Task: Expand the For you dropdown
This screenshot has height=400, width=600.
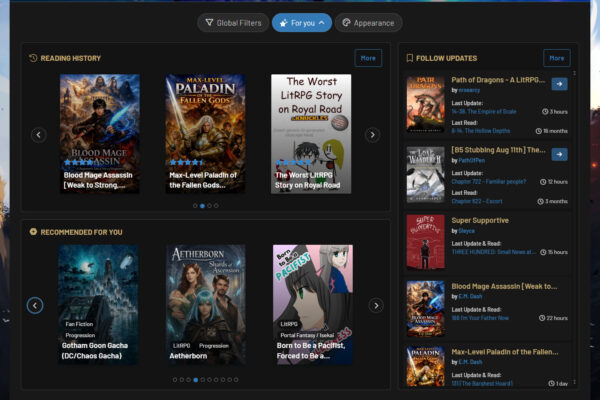Action: tap(302, 23)
